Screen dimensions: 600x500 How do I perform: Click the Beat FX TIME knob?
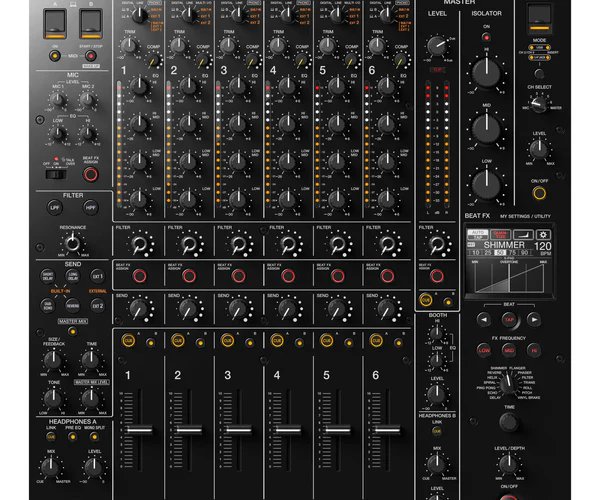509,422
